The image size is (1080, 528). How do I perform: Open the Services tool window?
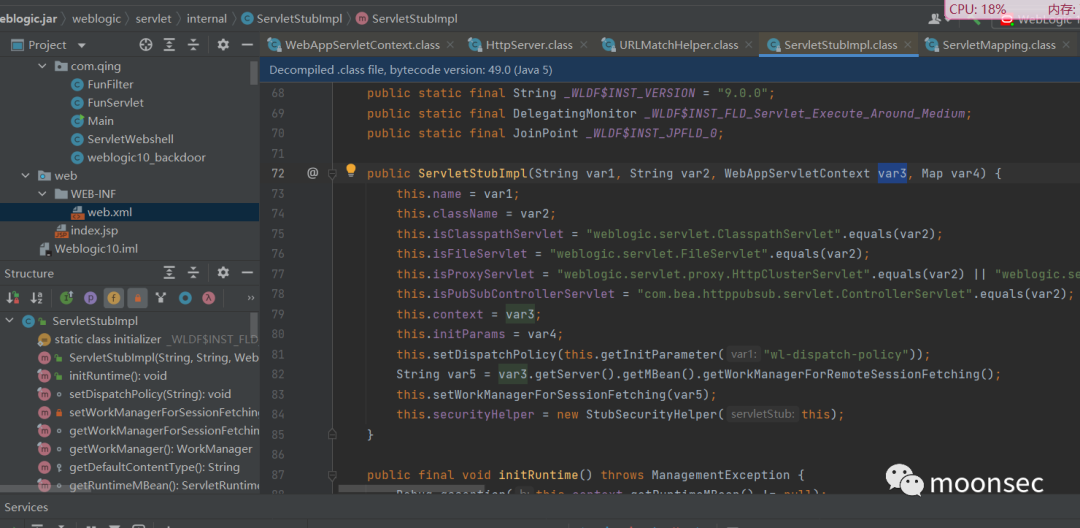(x=26, y=507)
